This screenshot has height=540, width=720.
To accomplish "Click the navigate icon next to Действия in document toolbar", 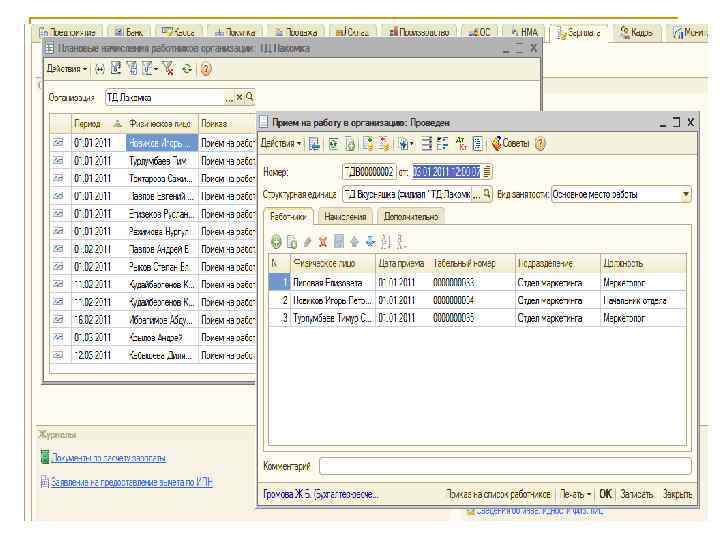I will [315, 144].
